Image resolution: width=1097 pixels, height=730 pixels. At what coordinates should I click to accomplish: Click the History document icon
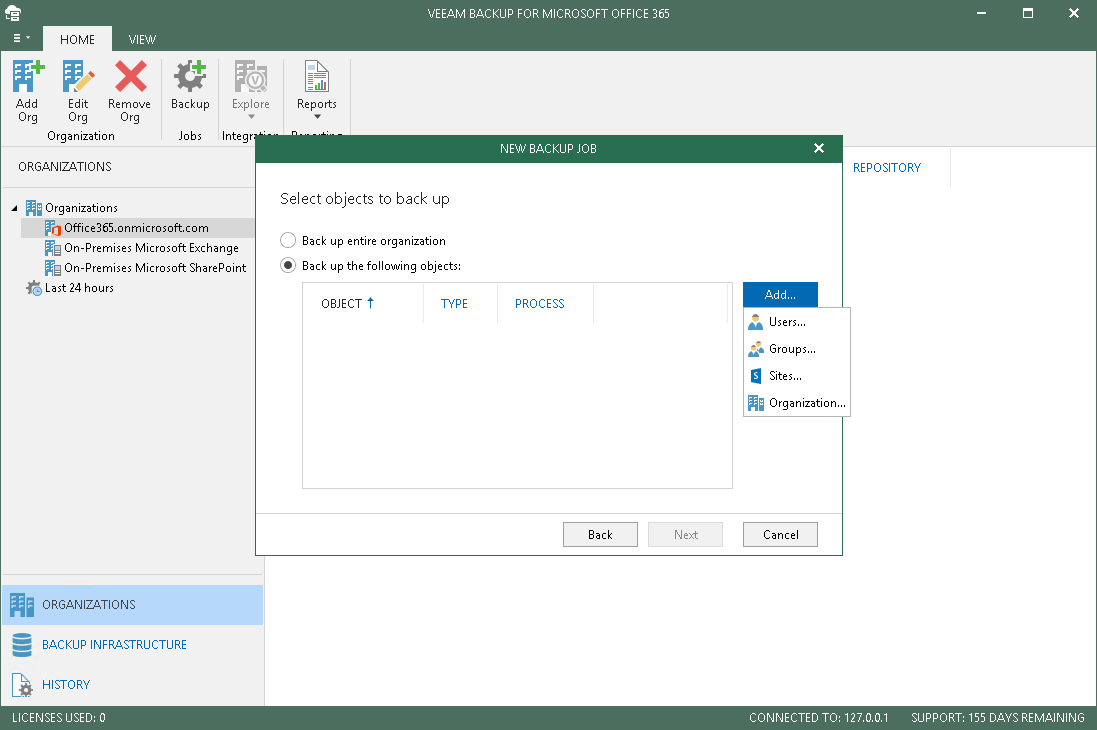tap(22, 685)
